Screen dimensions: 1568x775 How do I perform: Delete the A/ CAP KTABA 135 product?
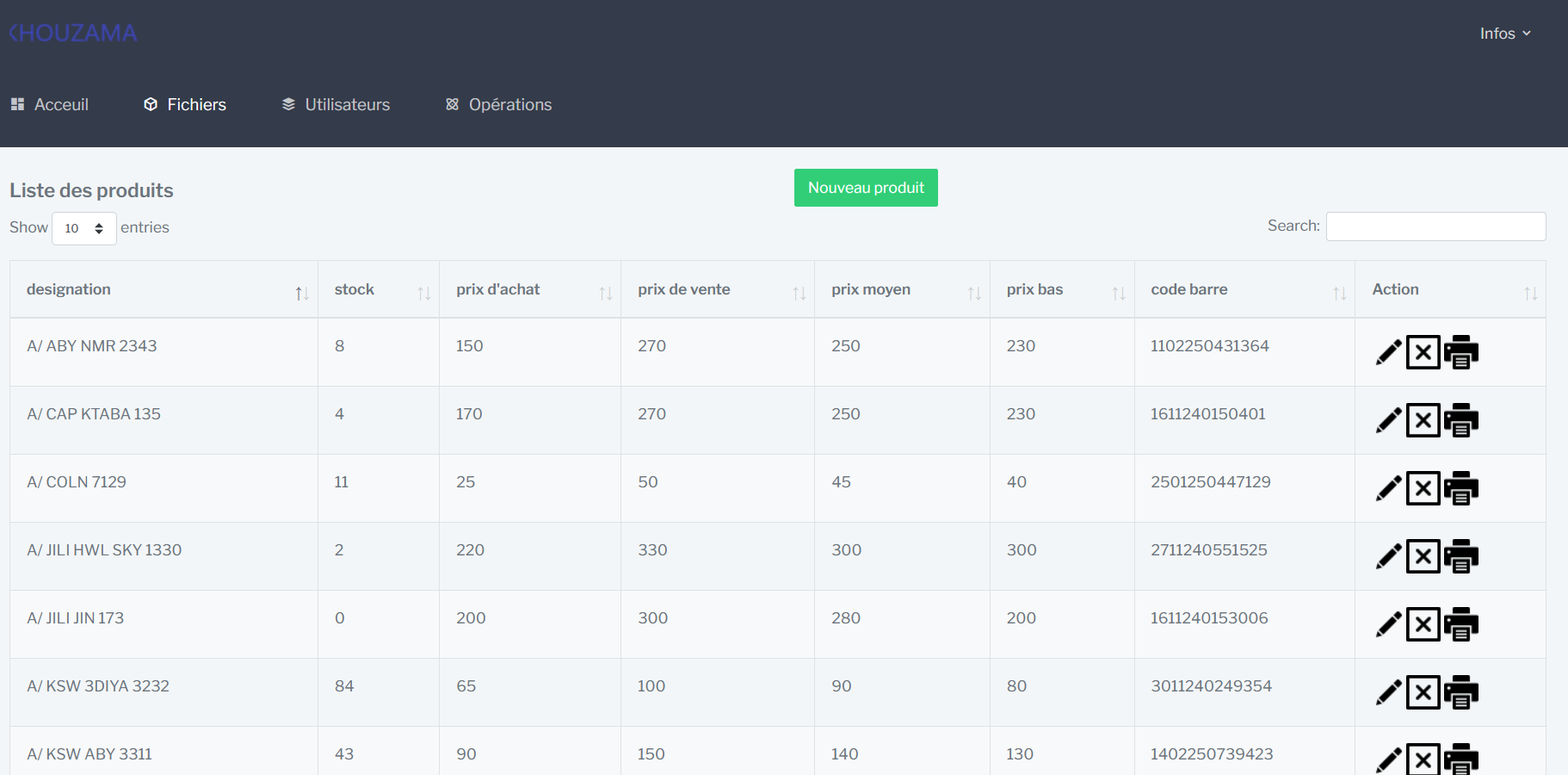coord(1423,420)
